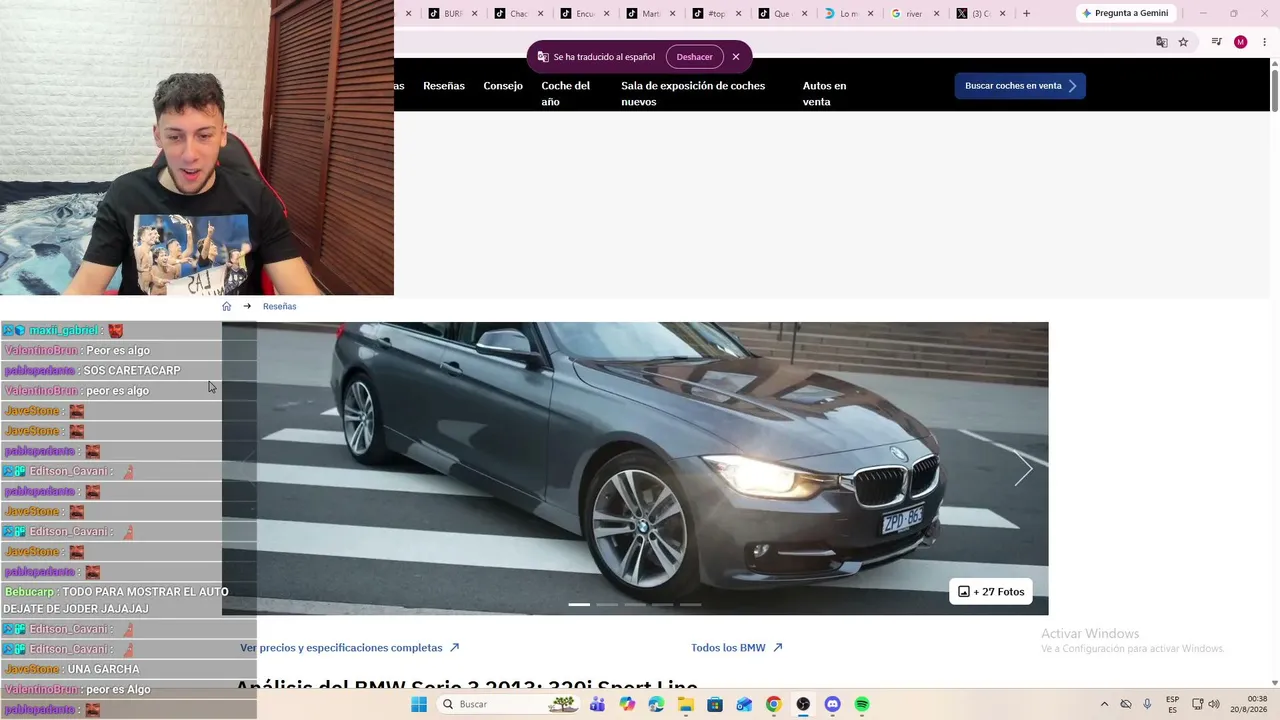Viewport: 1280px width, 720px height.
Task: Open the Todos los BMW link
Action: (x=737, y=648)
